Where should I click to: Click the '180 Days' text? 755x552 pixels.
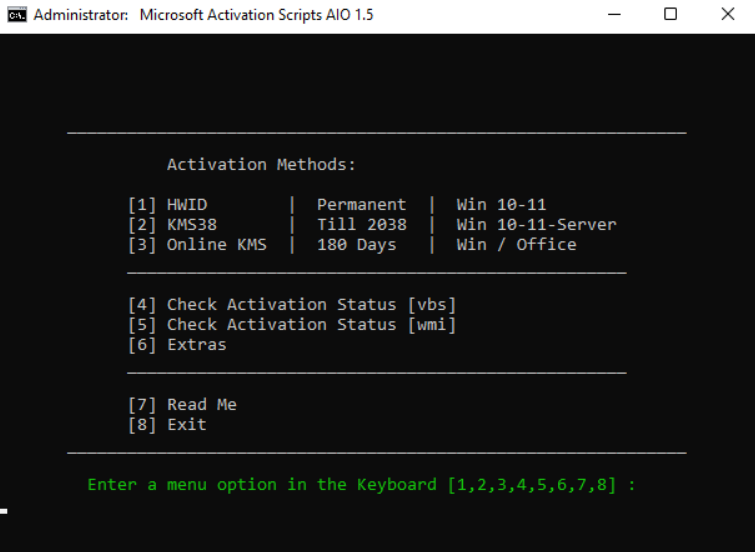[356, 245]
